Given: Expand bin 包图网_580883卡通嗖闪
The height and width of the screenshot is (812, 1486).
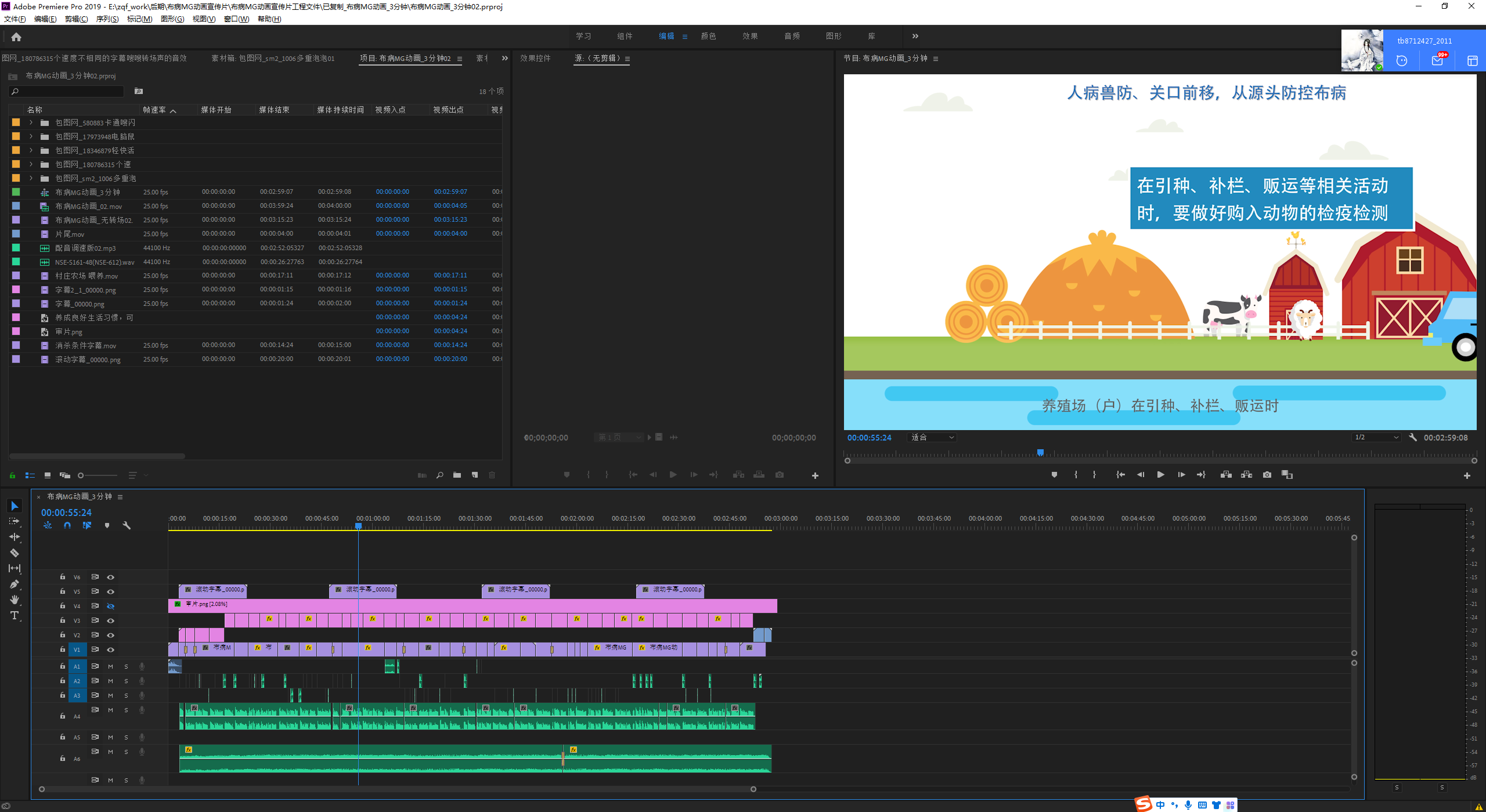Looking at the screenshot, I should [31, 122].
